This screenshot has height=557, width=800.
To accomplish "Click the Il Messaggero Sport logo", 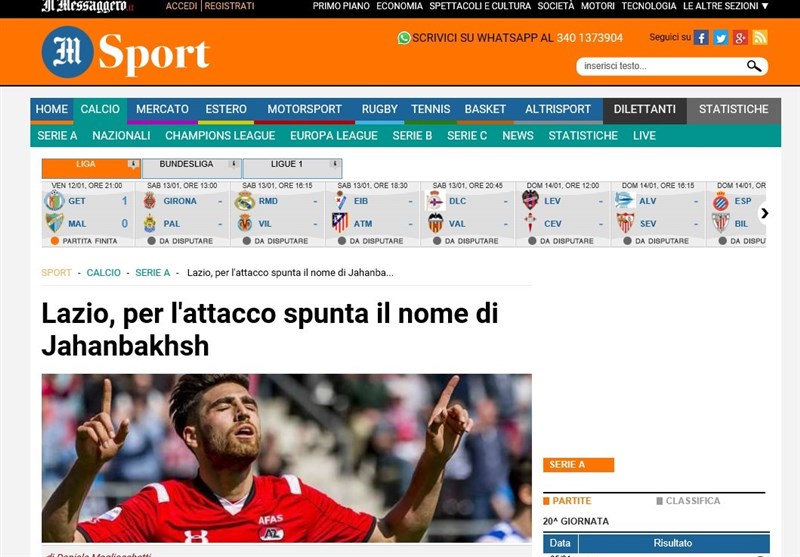I will [126, 52].
